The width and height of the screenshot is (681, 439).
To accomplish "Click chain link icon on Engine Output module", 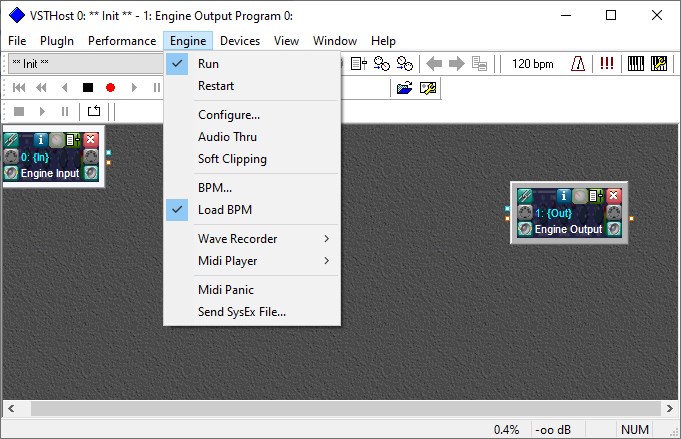I will 525,196.
